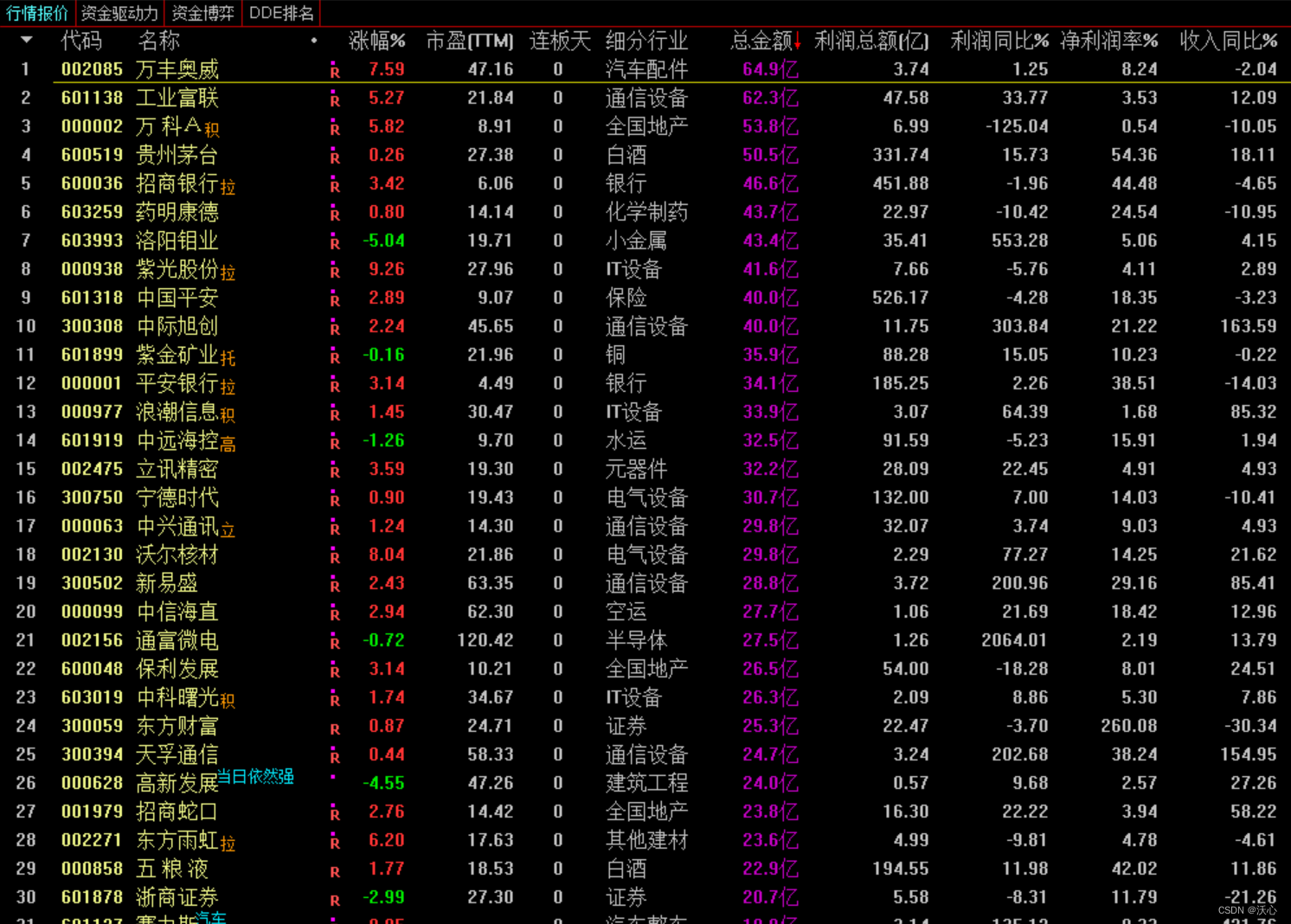The height and width of the screenshot is (924, 1291).
Task: Click the R icon in 工业富联 row
Action: [x=335, y=100]
